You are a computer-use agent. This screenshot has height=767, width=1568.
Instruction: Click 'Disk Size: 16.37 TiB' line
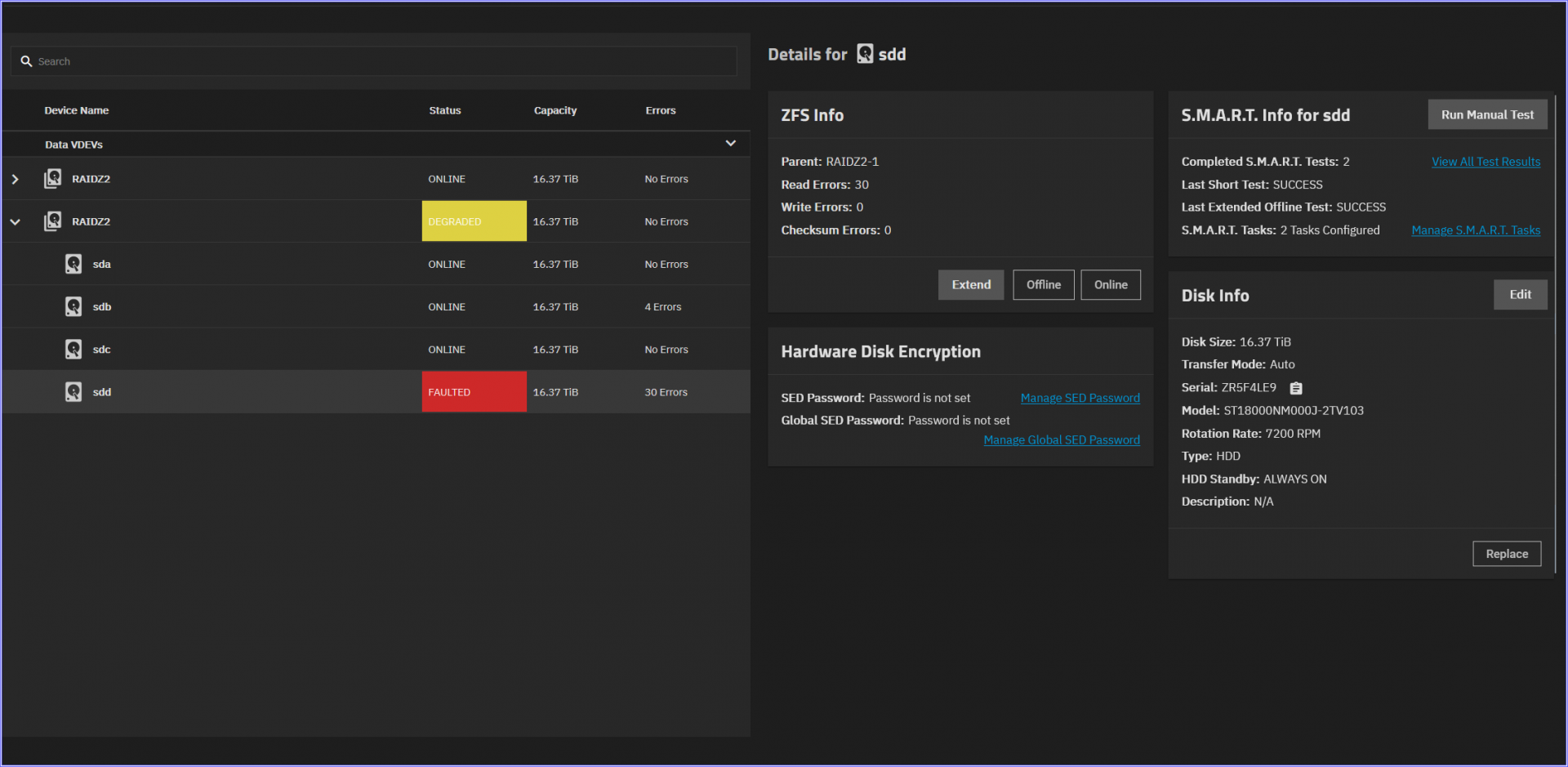click(x=1236, y=342)
